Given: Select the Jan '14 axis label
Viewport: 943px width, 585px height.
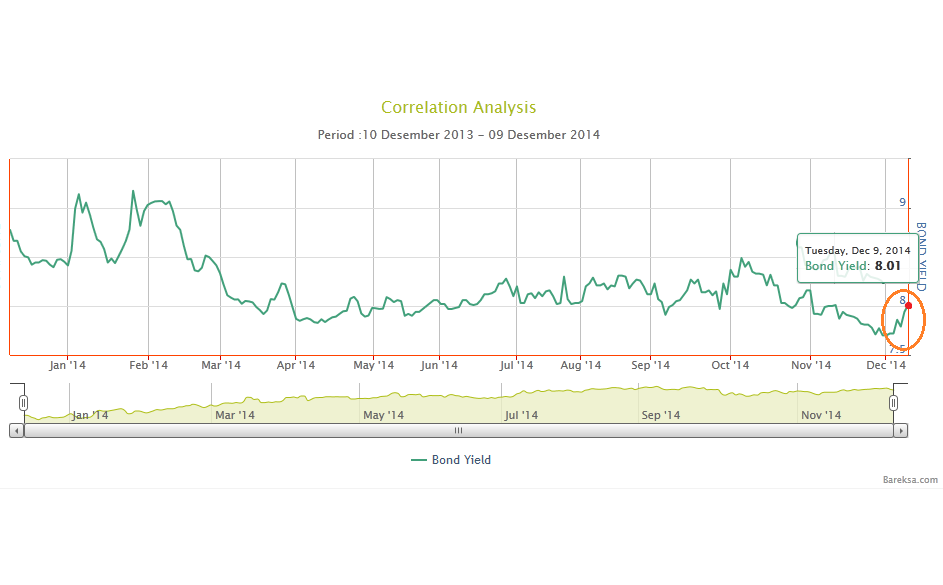Looking at the screenshot, I should [66, 365].
